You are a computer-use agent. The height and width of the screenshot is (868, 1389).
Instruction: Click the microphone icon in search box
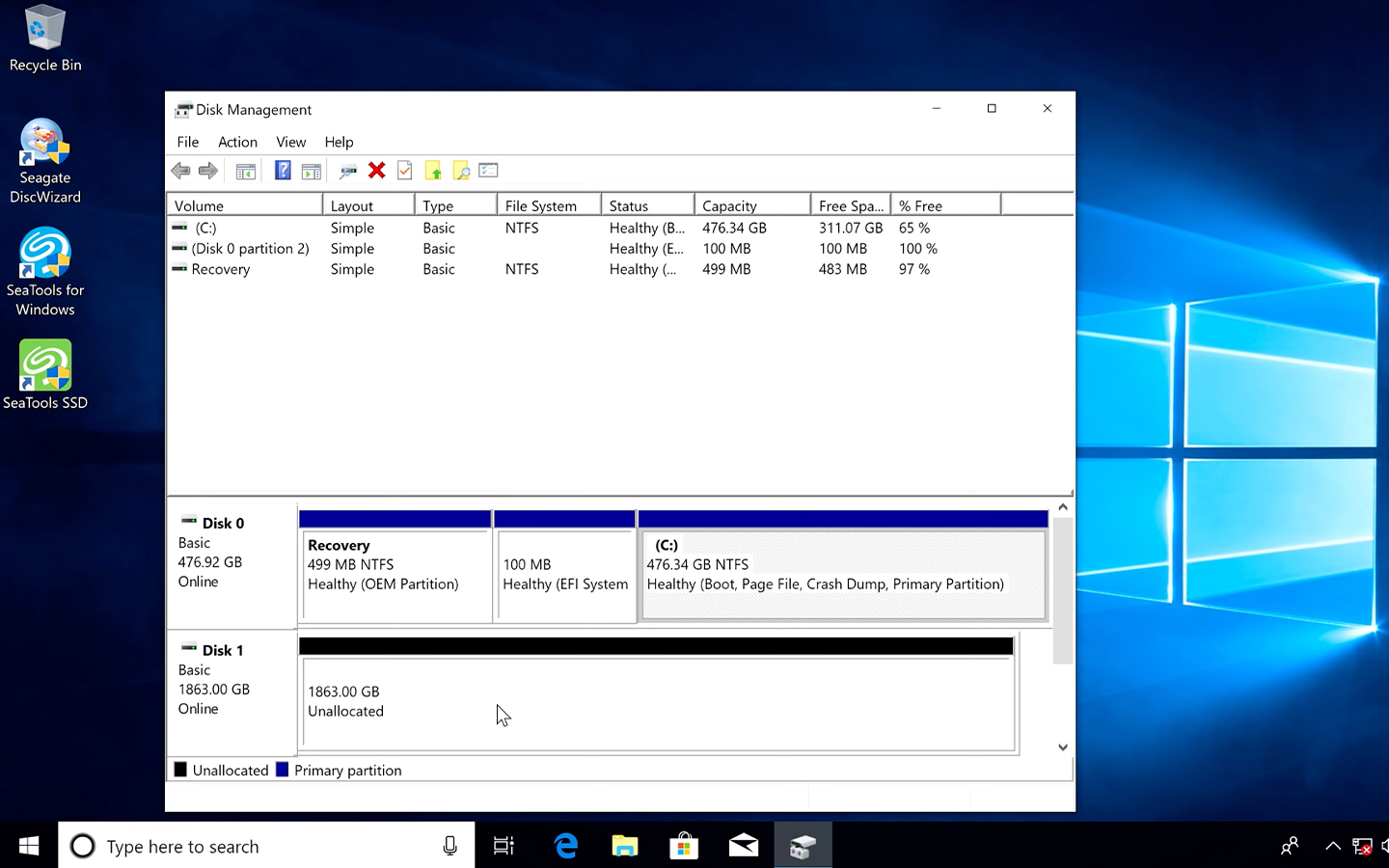(449, 846)
